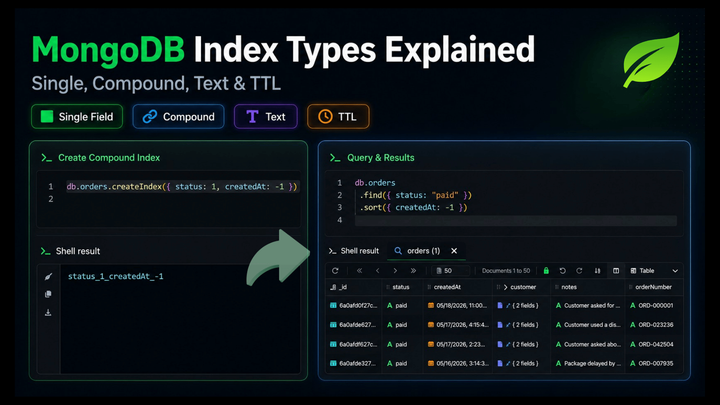Image resolution: width=720 pixels, height=405 pixels.
Task: Click the createIndex code on line 1
Action: (182, 186)
